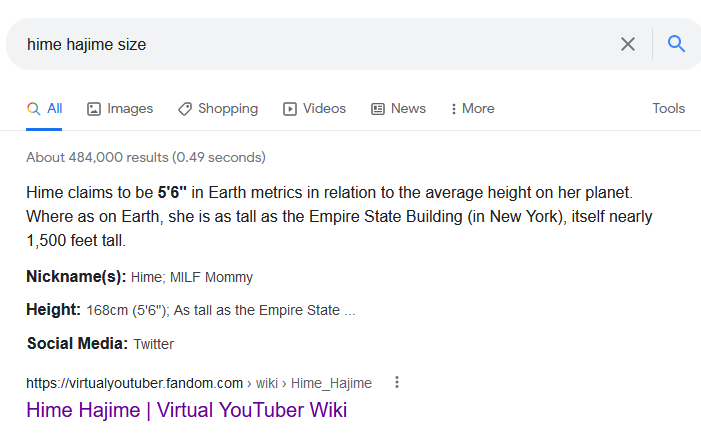
Task: Click the Videos play icon
Action: click(x=289, y=109)
